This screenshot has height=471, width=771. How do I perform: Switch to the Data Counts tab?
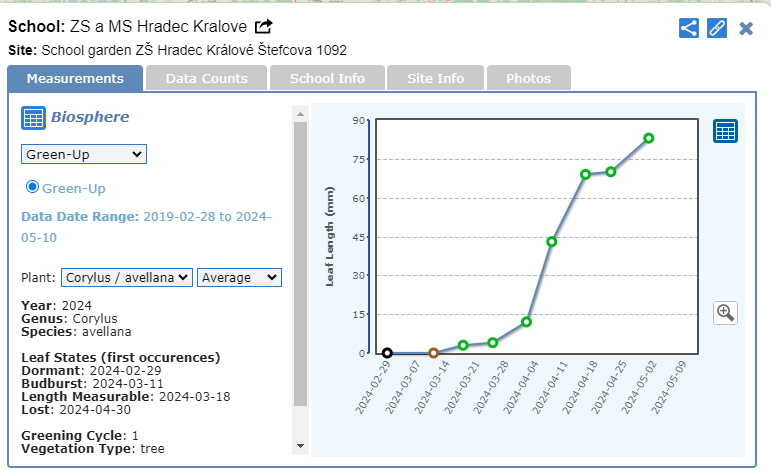[x=206, y=78]
